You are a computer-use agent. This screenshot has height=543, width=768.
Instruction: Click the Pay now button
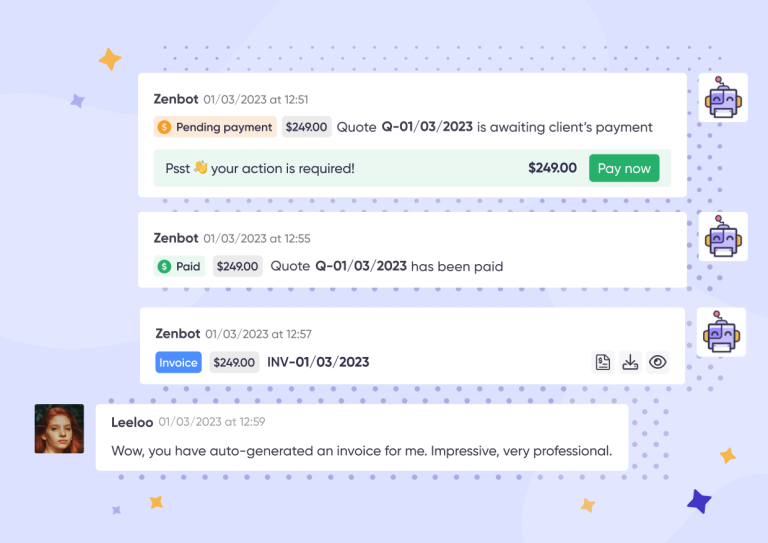pyautogui.click(x=624, y=168)
